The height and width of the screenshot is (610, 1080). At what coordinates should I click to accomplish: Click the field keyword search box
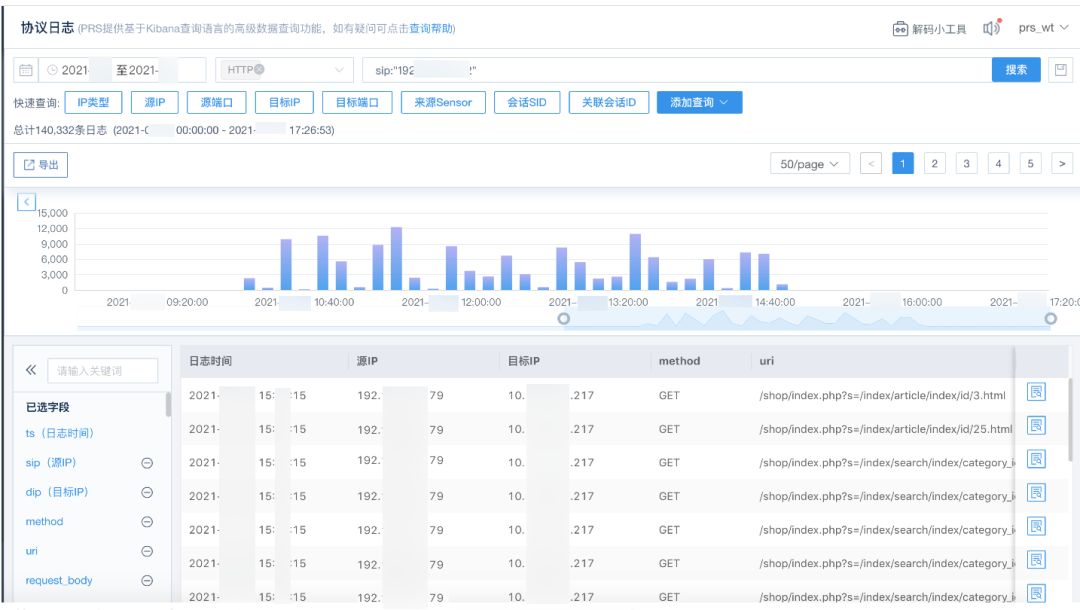(x=103, y=370)
